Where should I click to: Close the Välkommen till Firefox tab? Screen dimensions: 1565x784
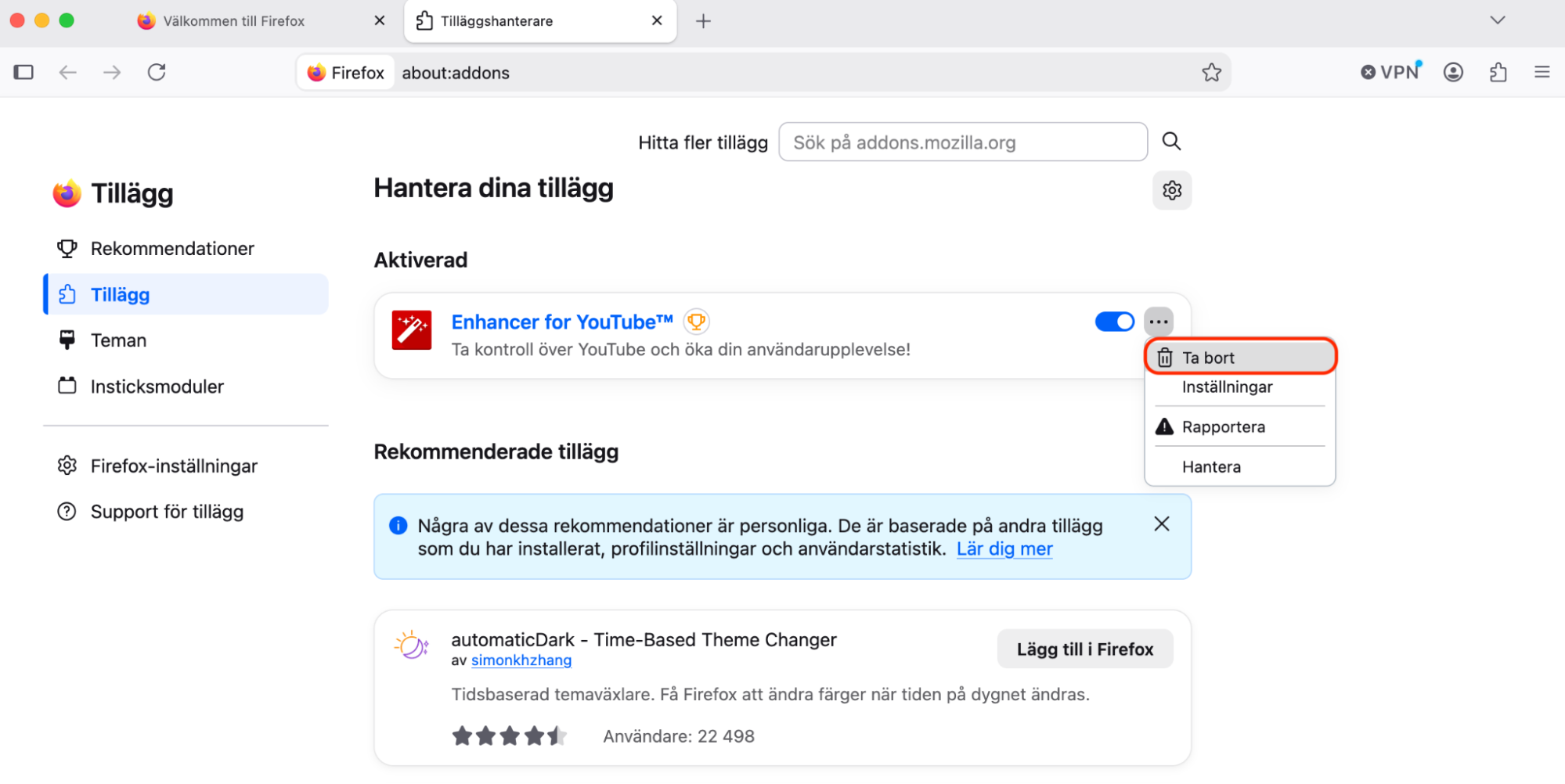(380, 21)
